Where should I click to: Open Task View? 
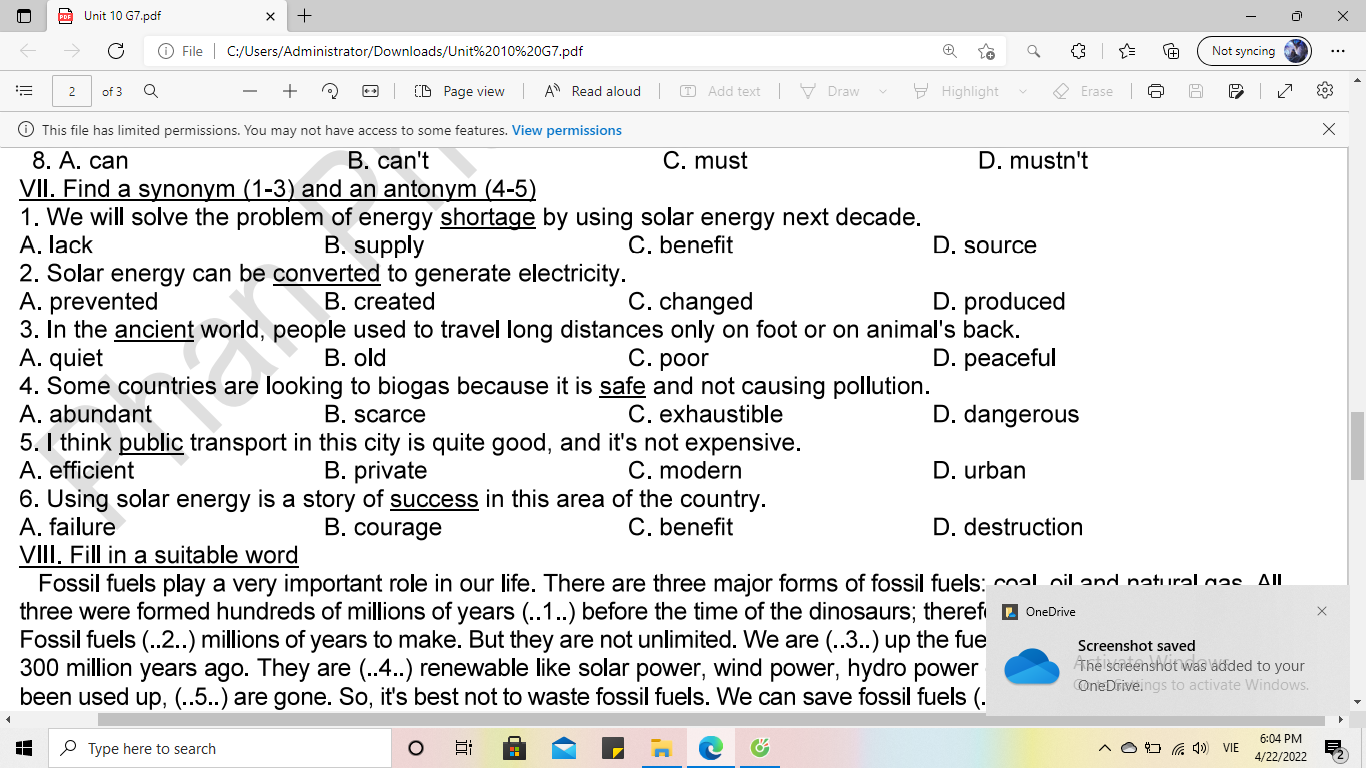464,748
